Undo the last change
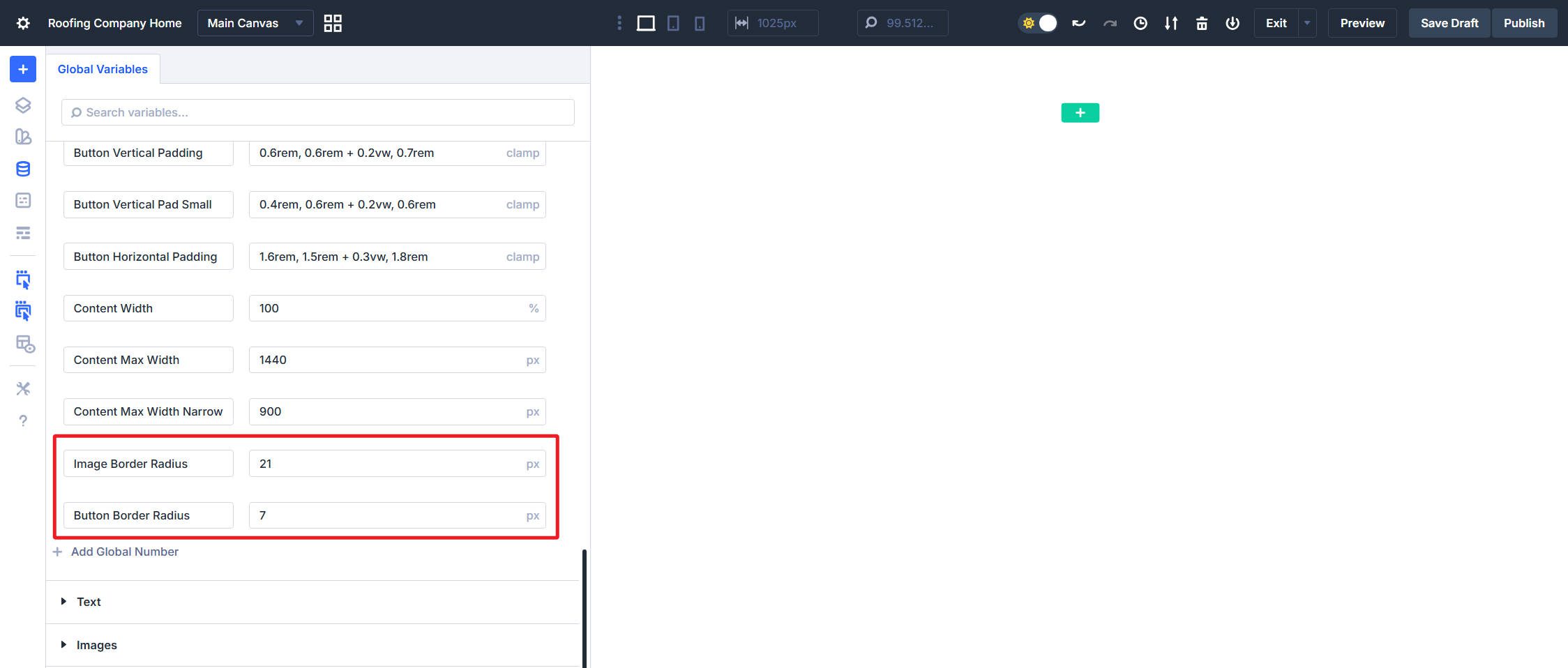The width and height of the screenshot is (1568, 668). (x=1078, y=22)
